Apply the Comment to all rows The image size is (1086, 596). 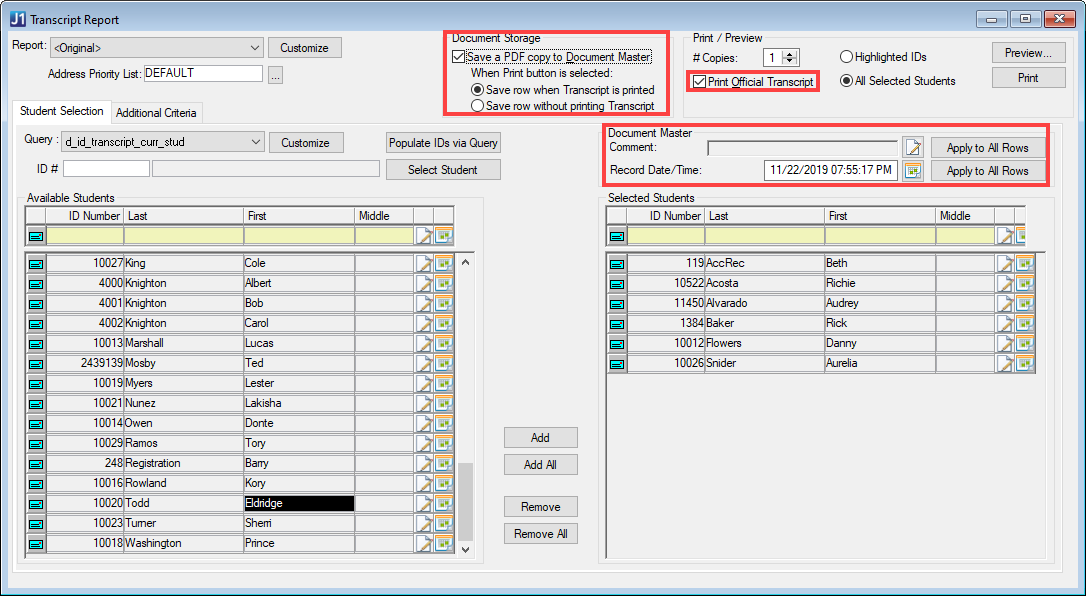988,147
